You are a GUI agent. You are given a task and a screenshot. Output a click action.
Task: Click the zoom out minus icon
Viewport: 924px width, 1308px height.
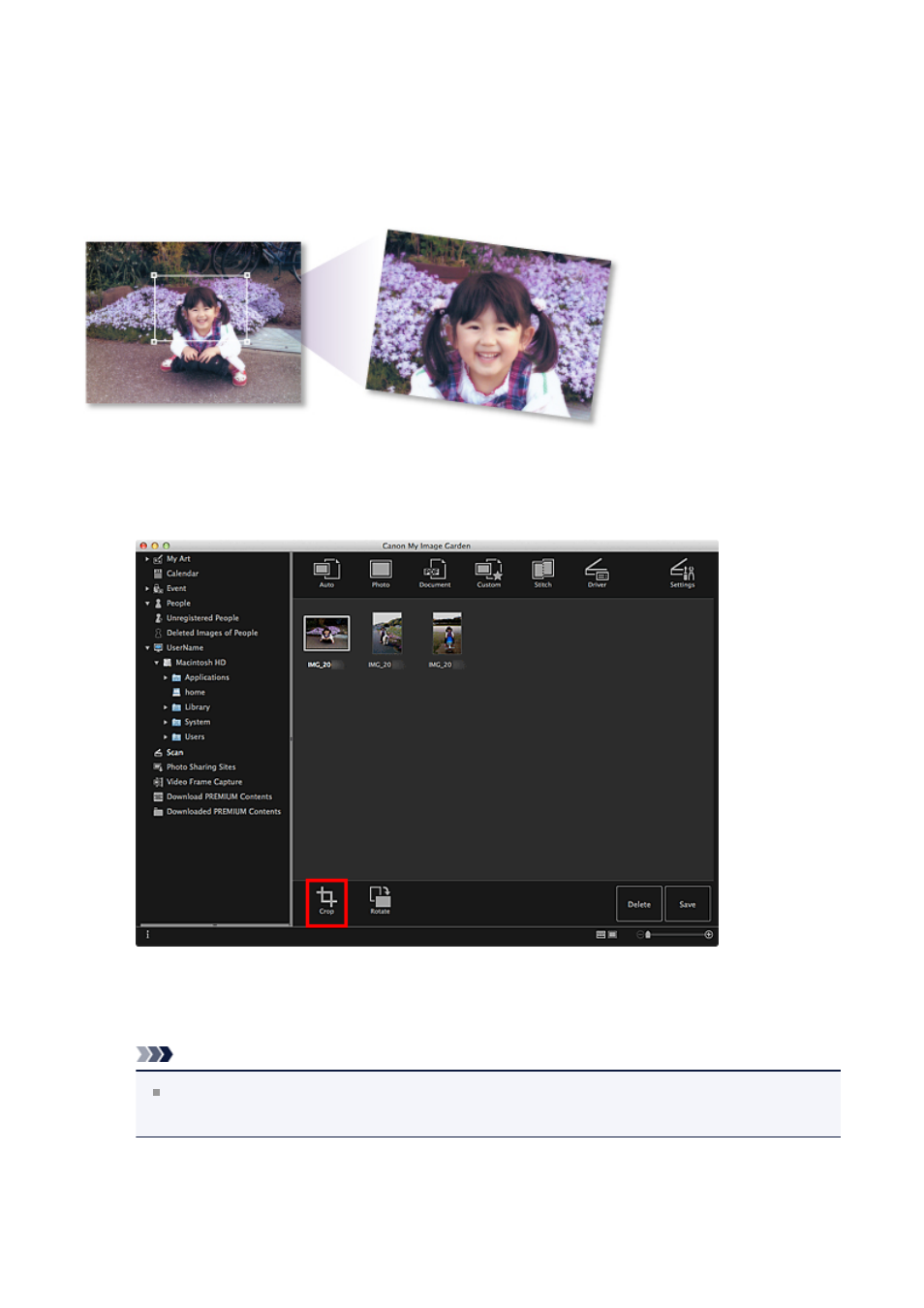point(639,935)
